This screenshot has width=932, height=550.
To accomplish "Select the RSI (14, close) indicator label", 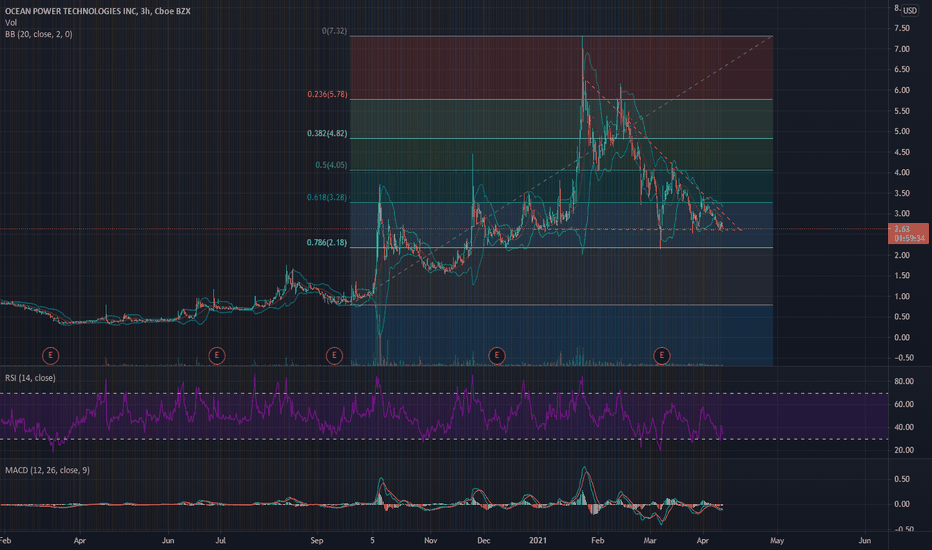I will (30, 378).
